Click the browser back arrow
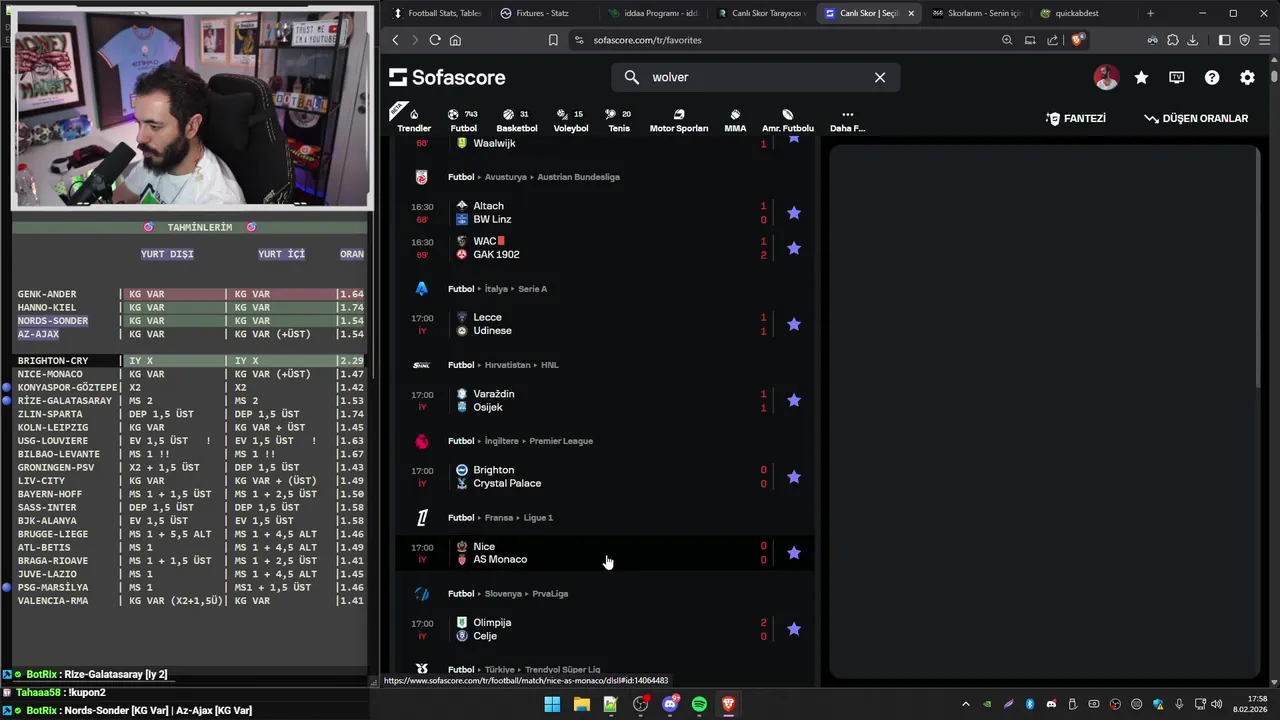The height and width of the screenshot is (720, 1280). coord(396,40)
